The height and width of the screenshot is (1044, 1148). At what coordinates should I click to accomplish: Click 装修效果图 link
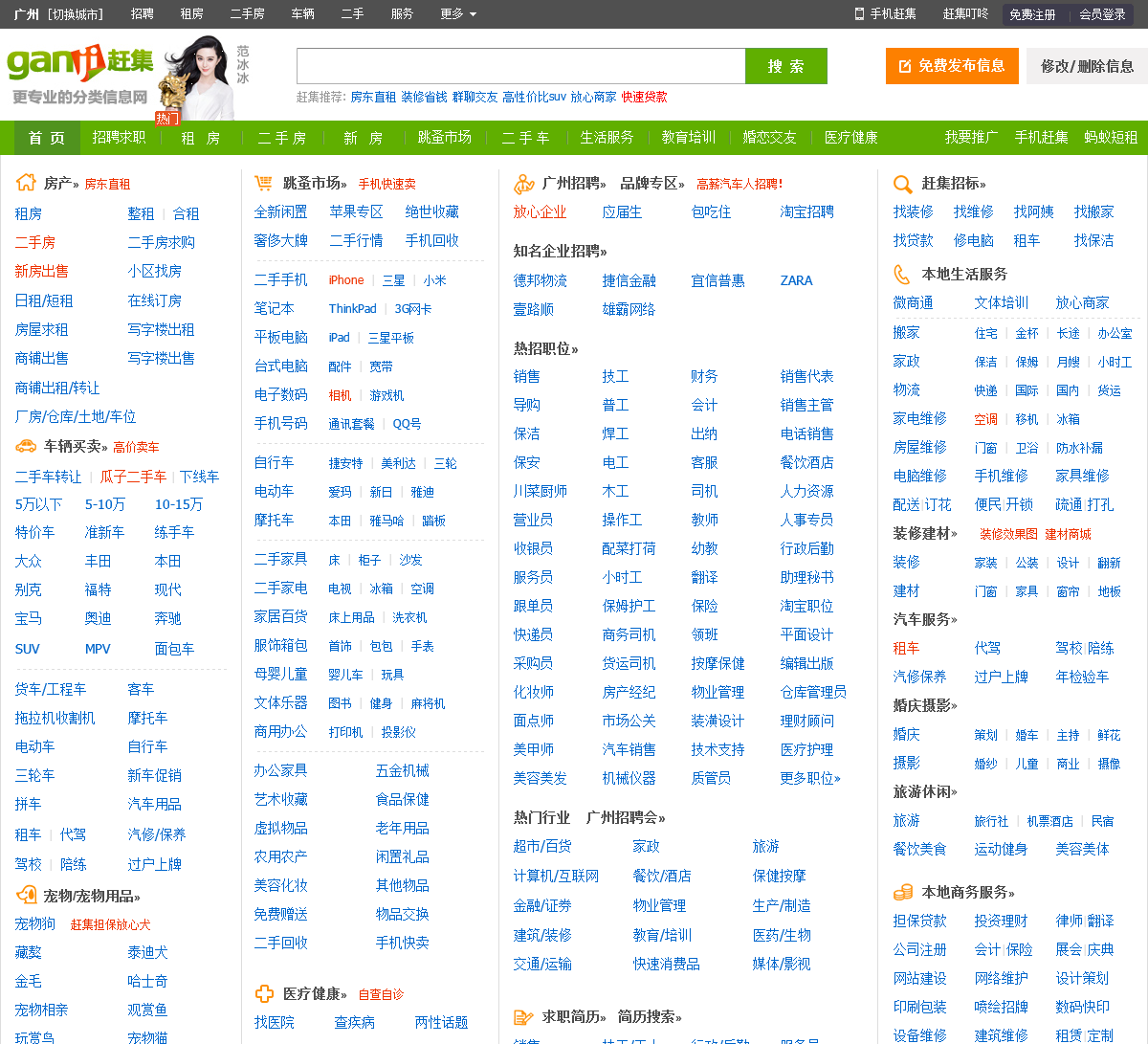click(1008, 534)
